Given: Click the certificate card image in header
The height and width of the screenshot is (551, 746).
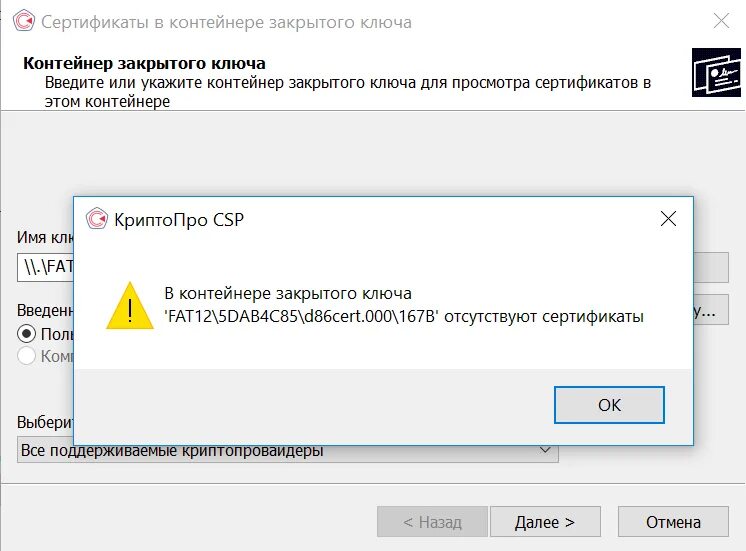Looking at the screenshot, I should click(716, 72).
